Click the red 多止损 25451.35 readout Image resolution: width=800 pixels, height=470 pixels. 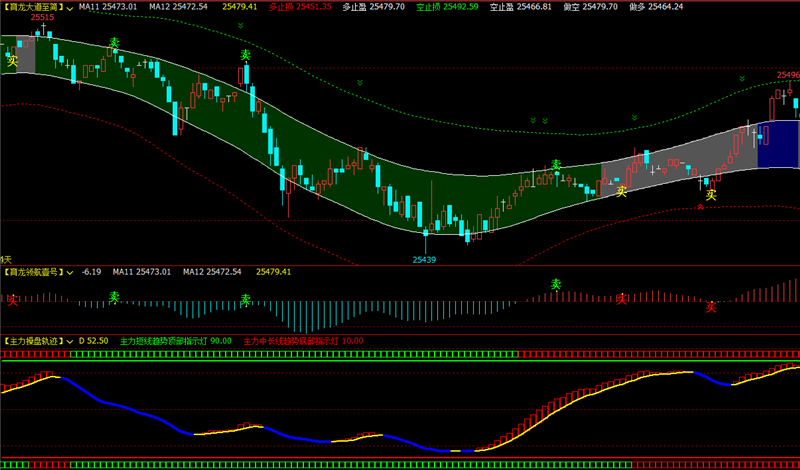tap(300, 7)
